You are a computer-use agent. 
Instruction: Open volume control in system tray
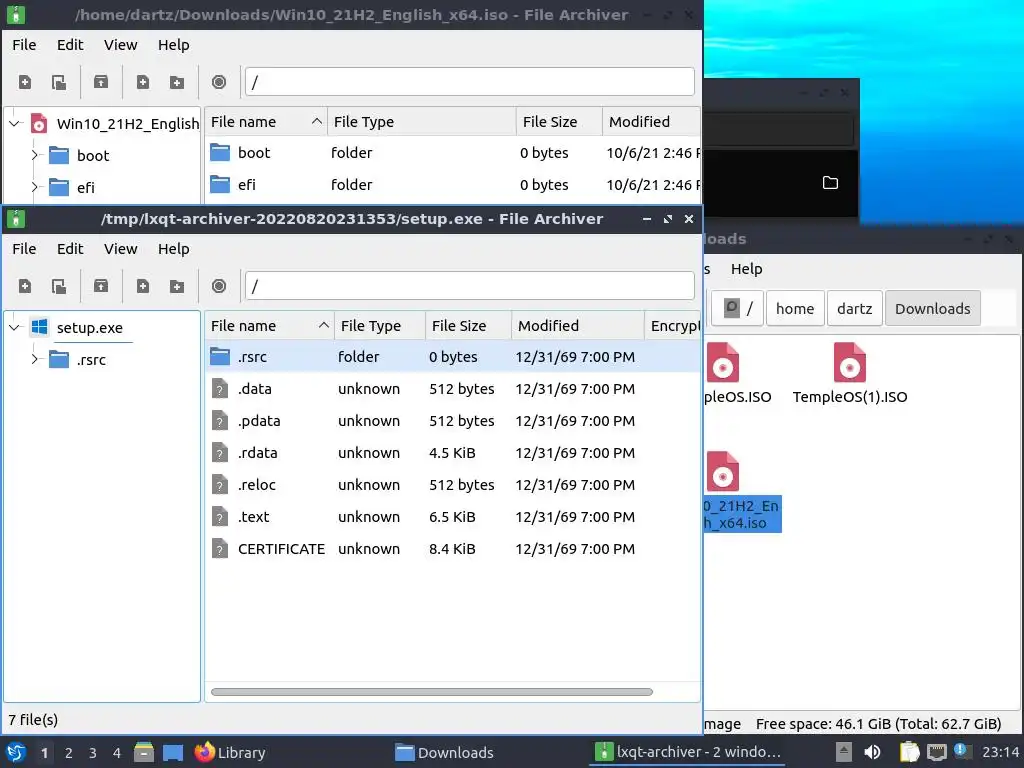(x=872, y=752)
